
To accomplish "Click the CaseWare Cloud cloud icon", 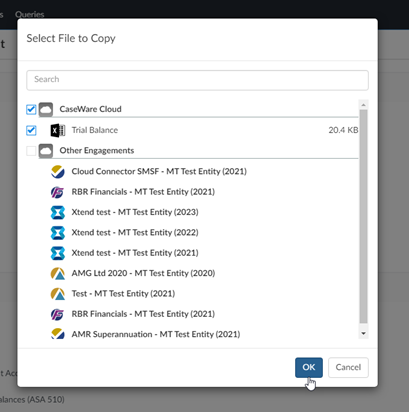I will click(46, 109).
